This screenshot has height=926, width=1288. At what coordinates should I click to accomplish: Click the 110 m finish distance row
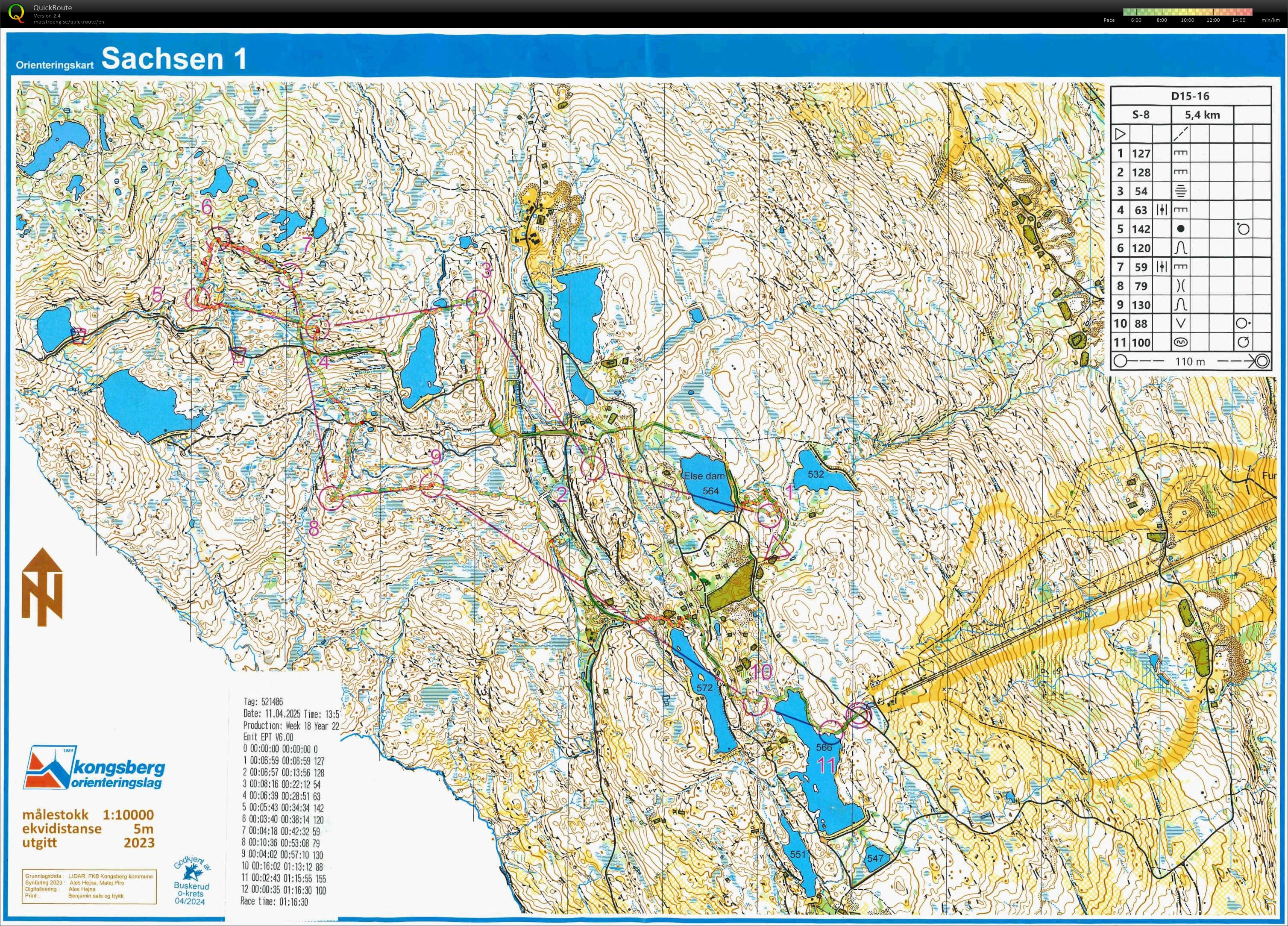point(1190,361)
